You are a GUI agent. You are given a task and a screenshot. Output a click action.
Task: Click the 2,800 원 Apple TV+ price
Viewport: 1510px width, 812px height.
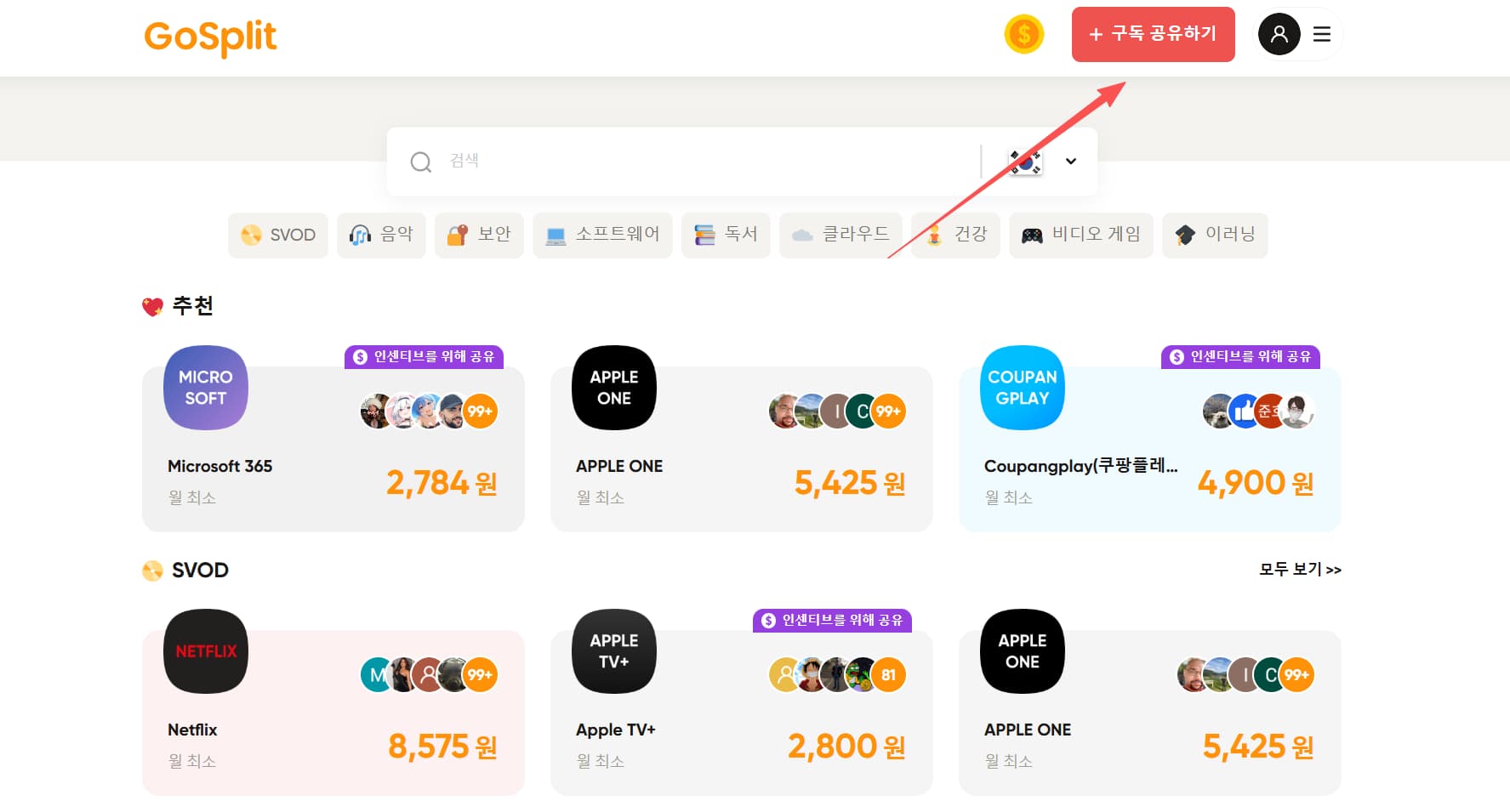(846, 747)
